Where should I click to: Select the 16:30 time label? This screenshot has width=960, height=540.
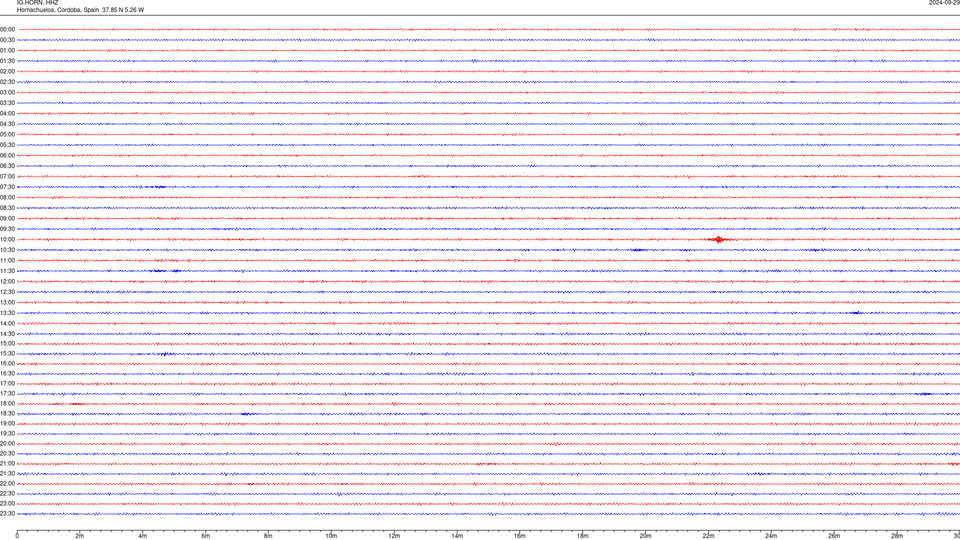click(x=7, y=374)
